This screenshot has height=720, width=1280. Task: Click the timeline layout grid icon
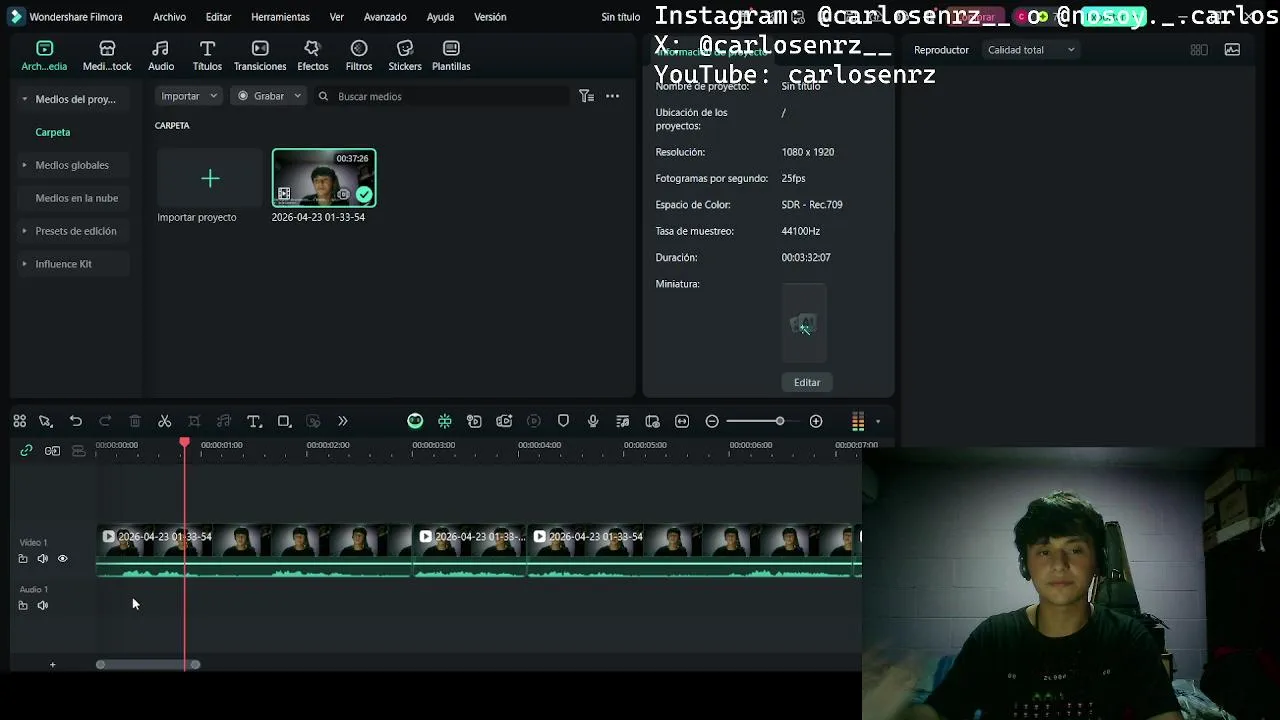pos(19,421)
